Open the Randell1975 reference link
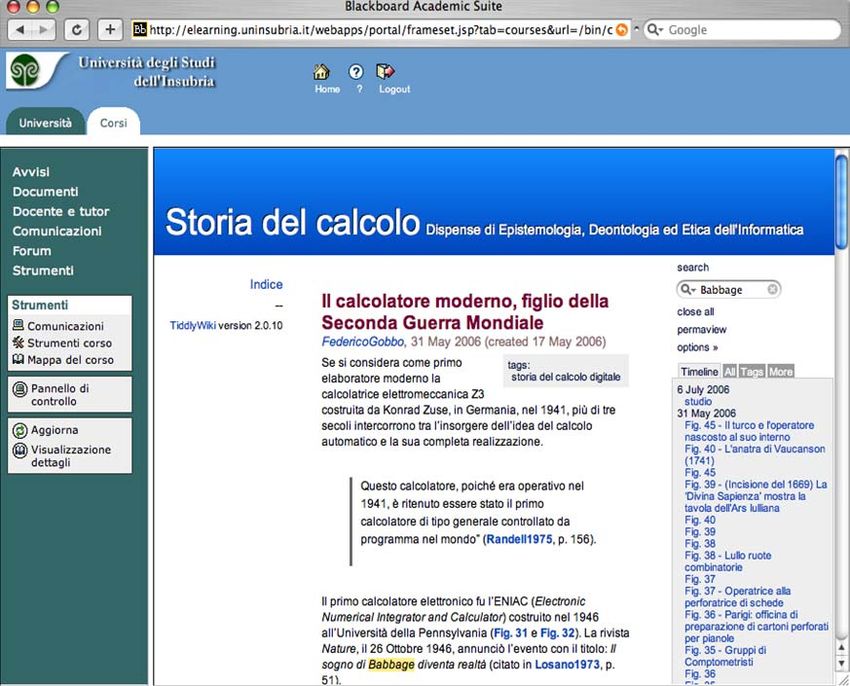The image size is (850, 686). click(519, 539)
